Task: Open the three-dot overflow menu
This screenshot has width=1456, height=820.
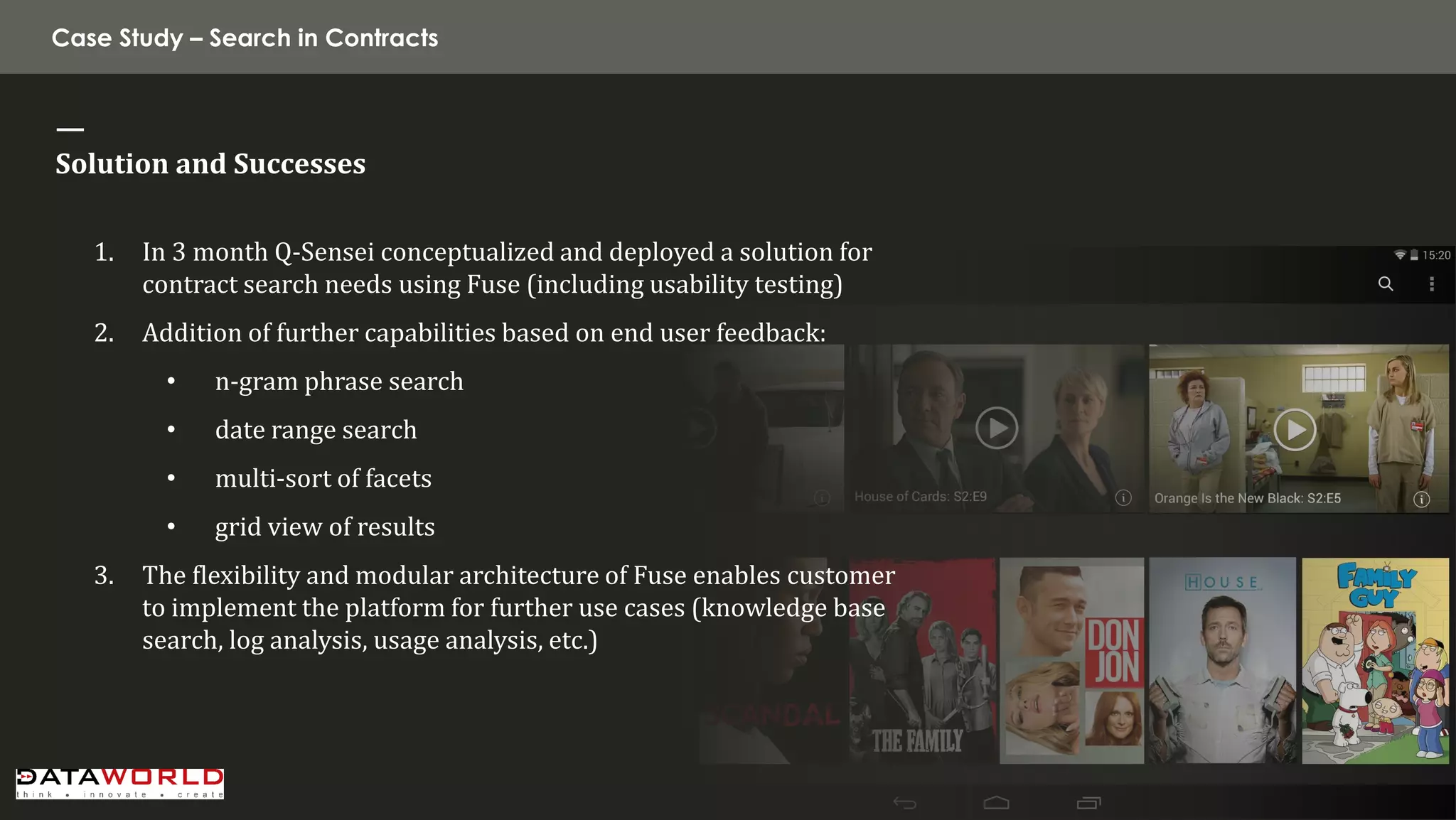Action: tap(1431, 284)
